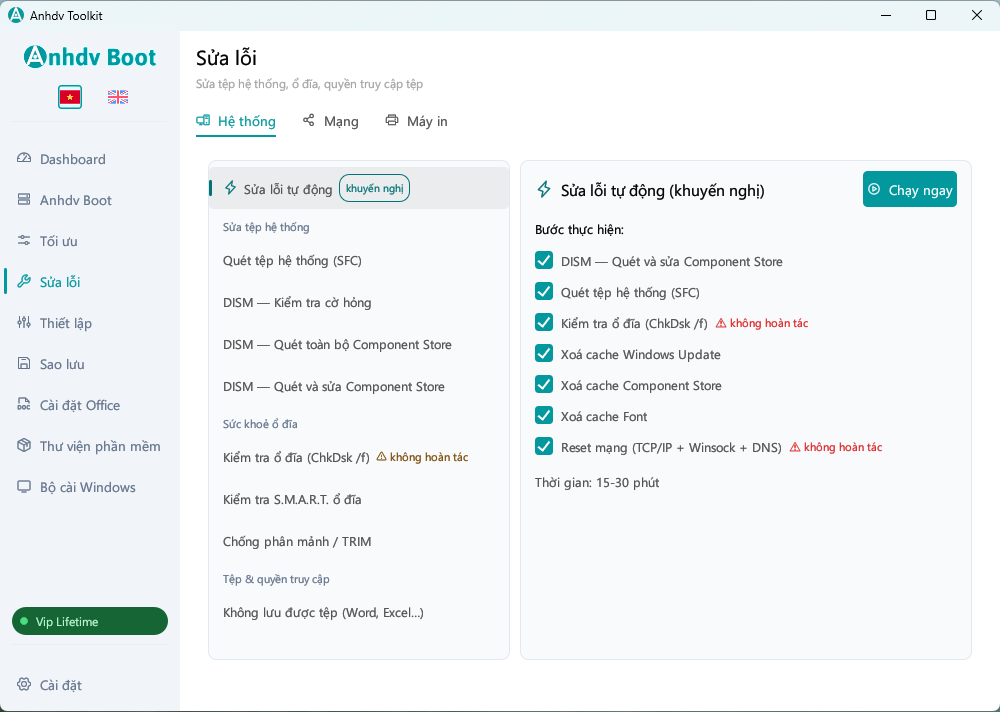This screenshot has width=1000, height=712.
Task: Click the Hệ thống tab computer icon
Action: 203,121
